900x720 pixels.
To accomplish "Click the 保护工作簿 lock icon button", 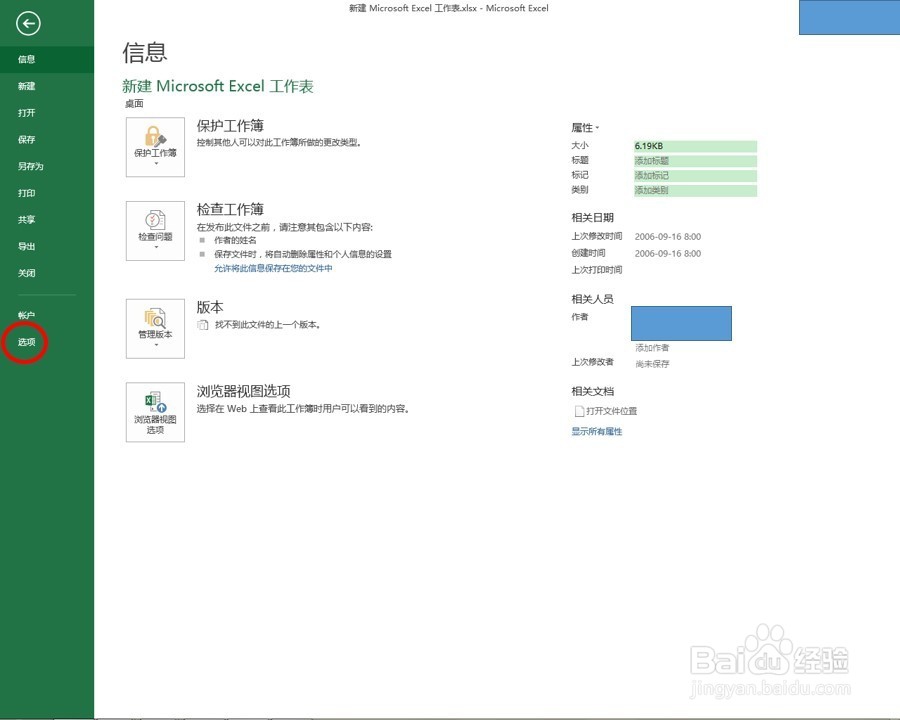I will coord(155,147).
